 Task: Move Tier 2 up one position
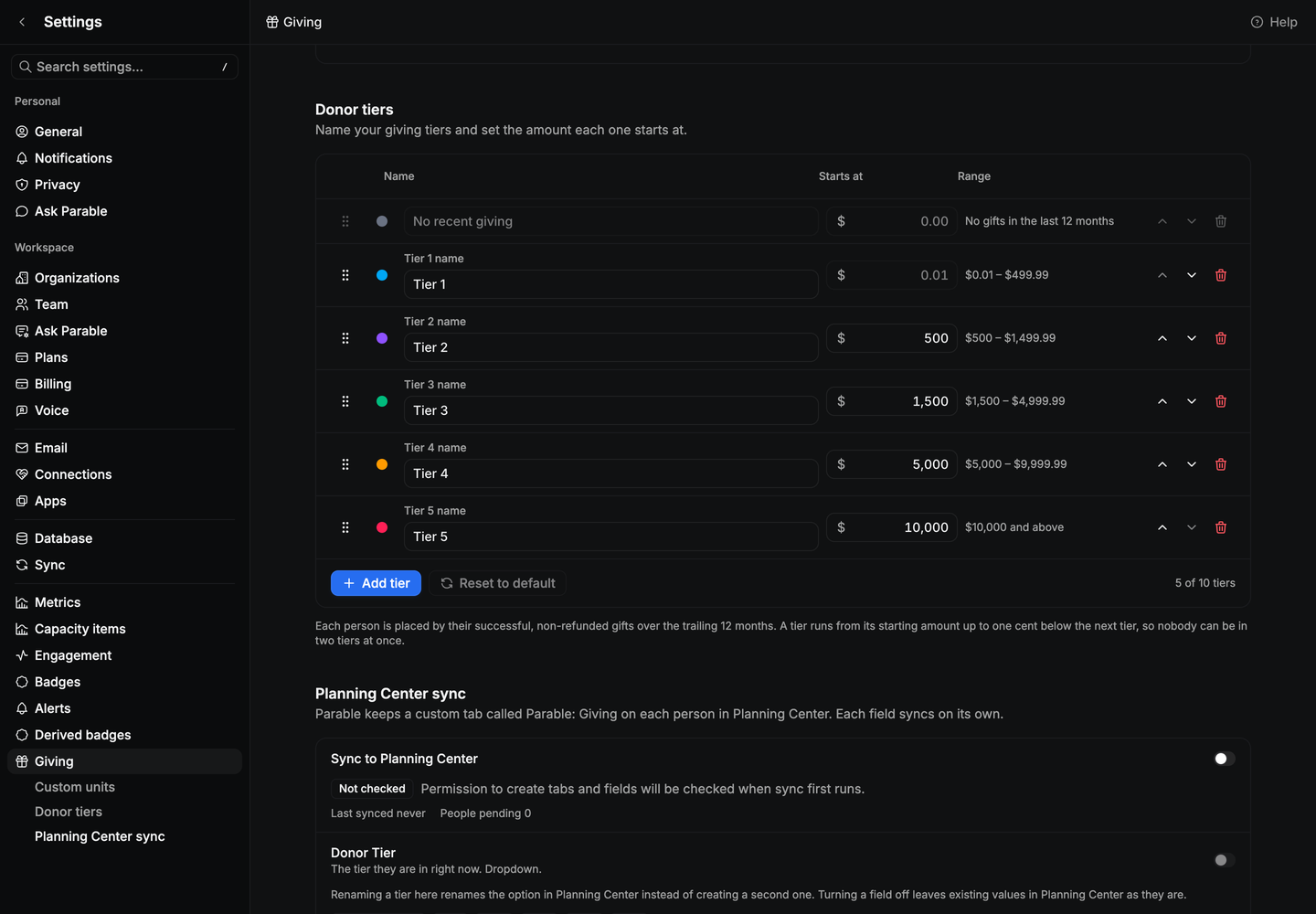coord(1162,338)
